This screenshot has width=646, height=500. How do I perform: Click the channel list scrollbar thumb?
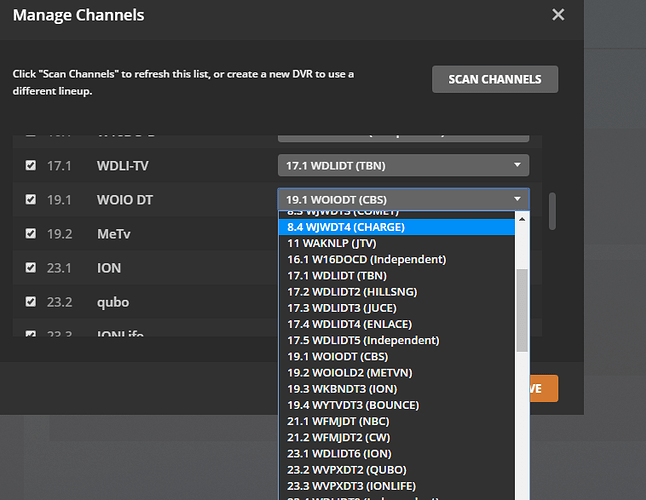click(x=552, y=211)
